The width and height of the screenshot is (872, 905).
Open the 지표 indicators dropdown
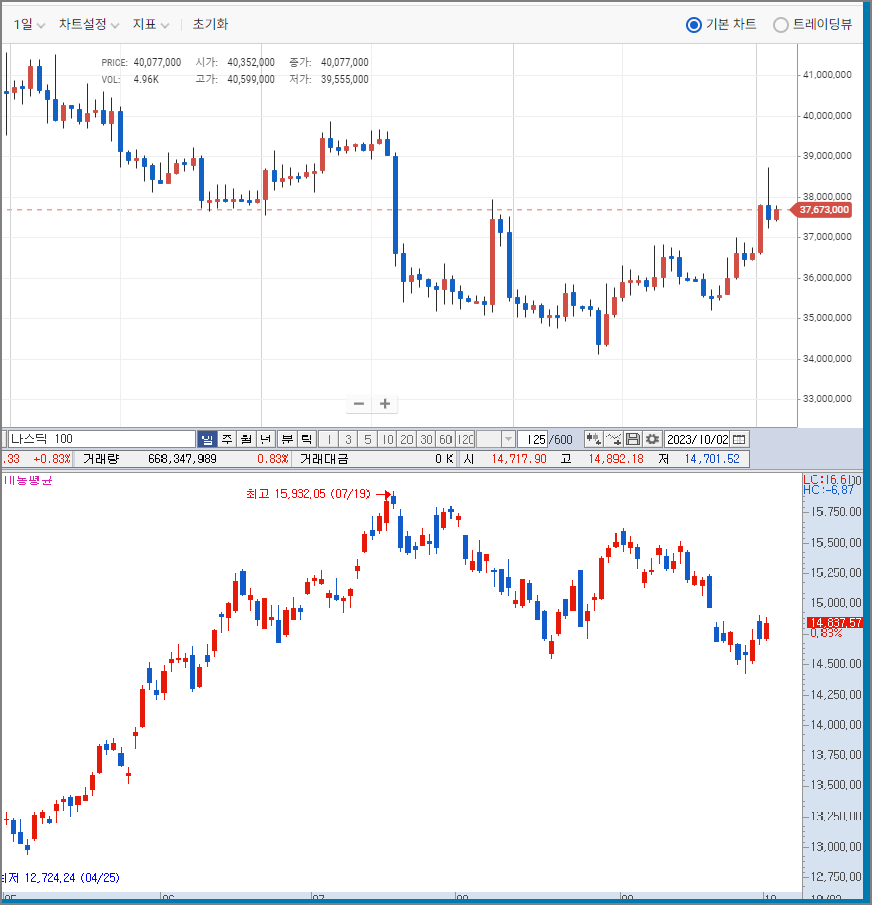[151, 24]
